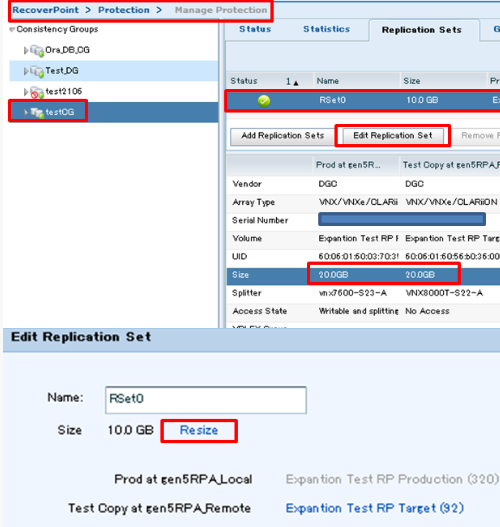This screenshot has width=500, height=527.
Task: Click the Consistency Groups tree label
Action: pyautogui.click(x=57, y=29)
